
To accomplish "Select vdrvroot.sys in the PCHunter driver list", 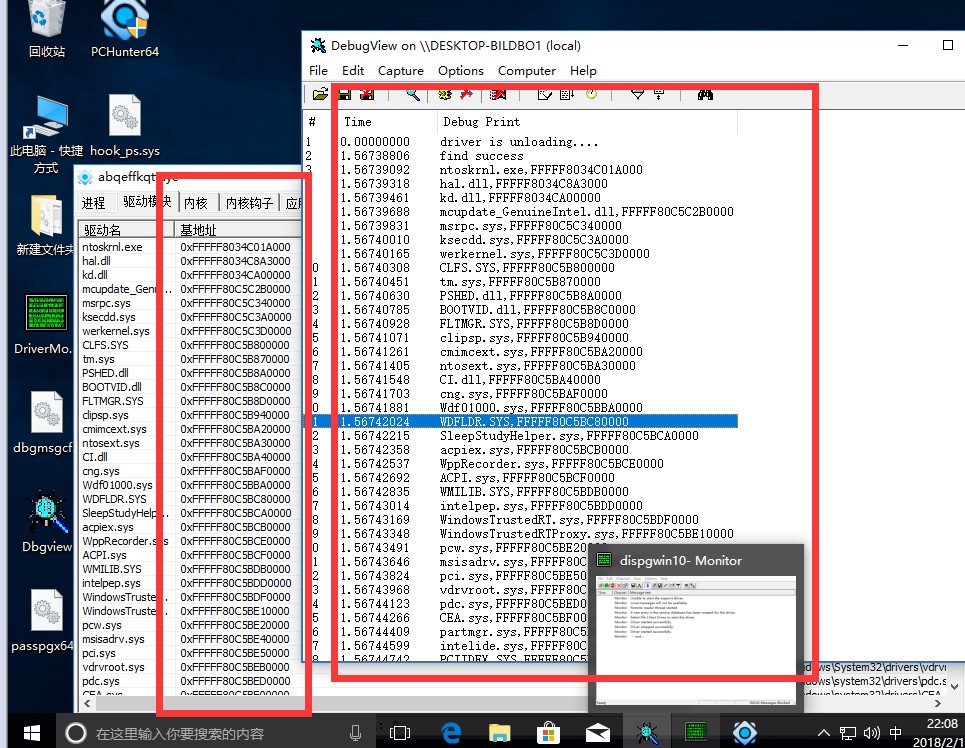I will coord(190,667).
